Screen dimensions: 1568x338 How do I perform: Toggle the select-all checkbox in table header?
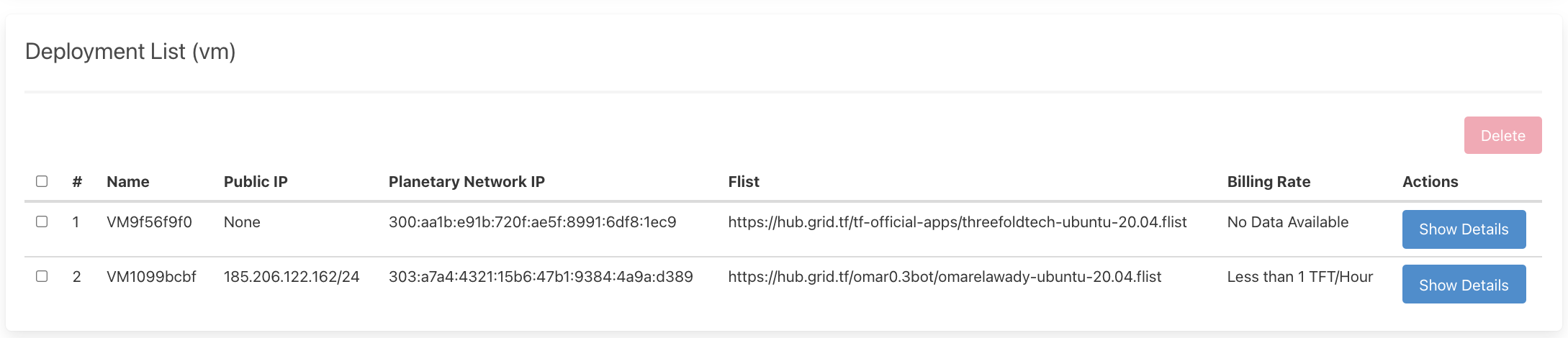point(42,181)
